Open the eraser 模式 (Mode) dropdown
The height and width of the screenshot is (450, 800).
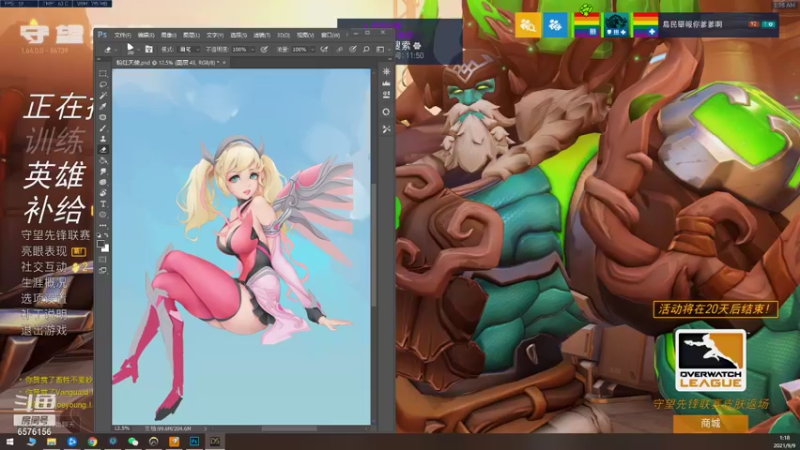(189, 49)
